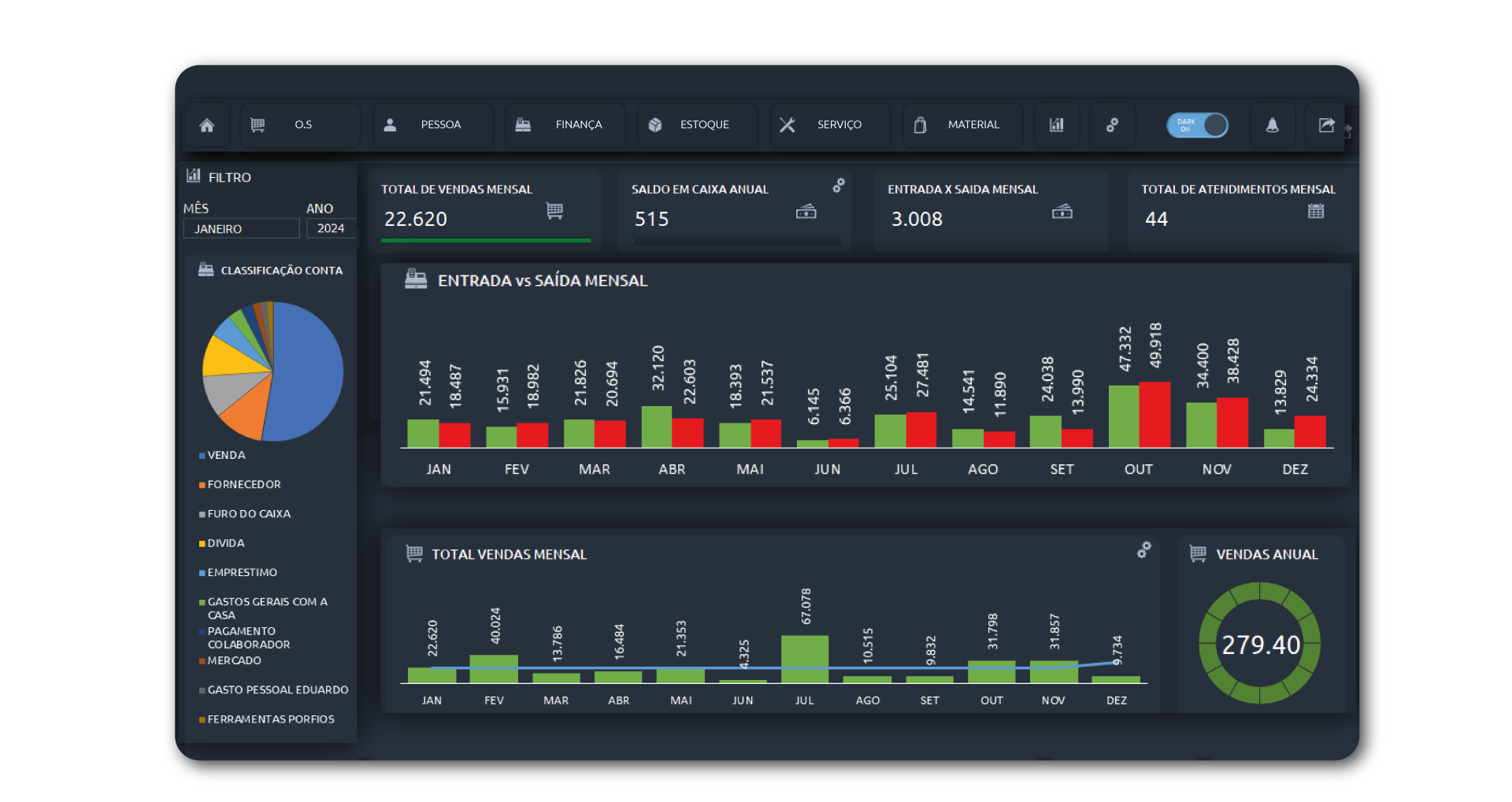Click calendar icon in Atendimentos card
This screenshot has height=802, width=1512.
(x=1316, y=211)
